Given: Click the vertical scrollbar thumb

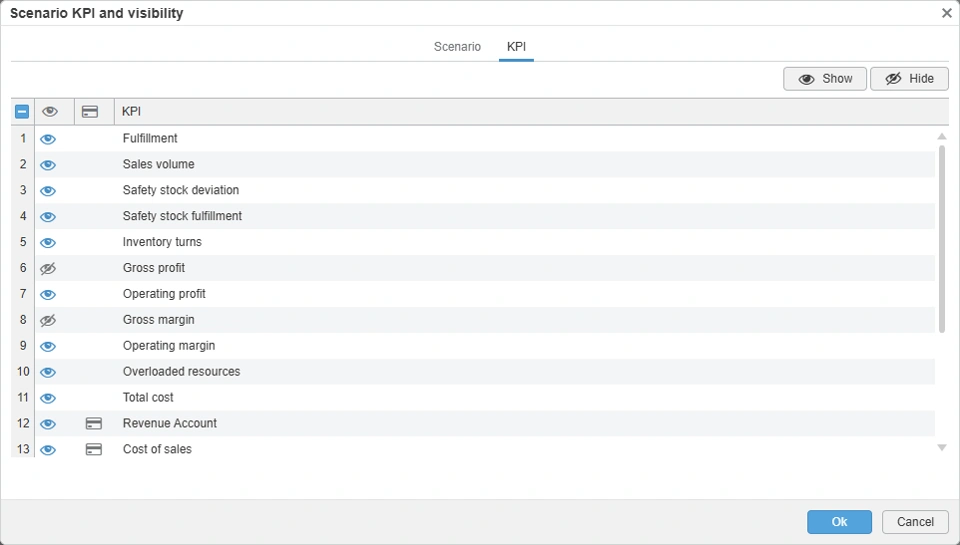Looking at the screenshot, I should pyautogui.click(x=942, y=239).
